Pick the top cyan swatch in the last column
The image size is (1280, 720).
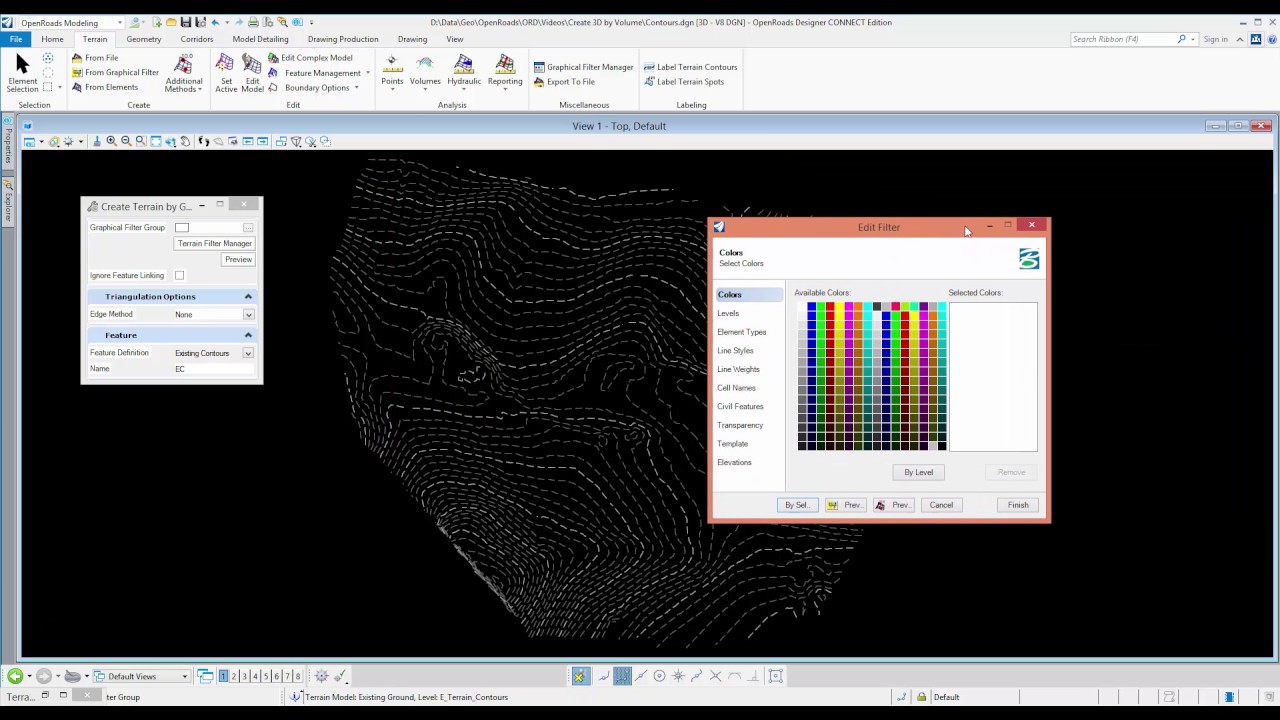click(x=942, y=306)
